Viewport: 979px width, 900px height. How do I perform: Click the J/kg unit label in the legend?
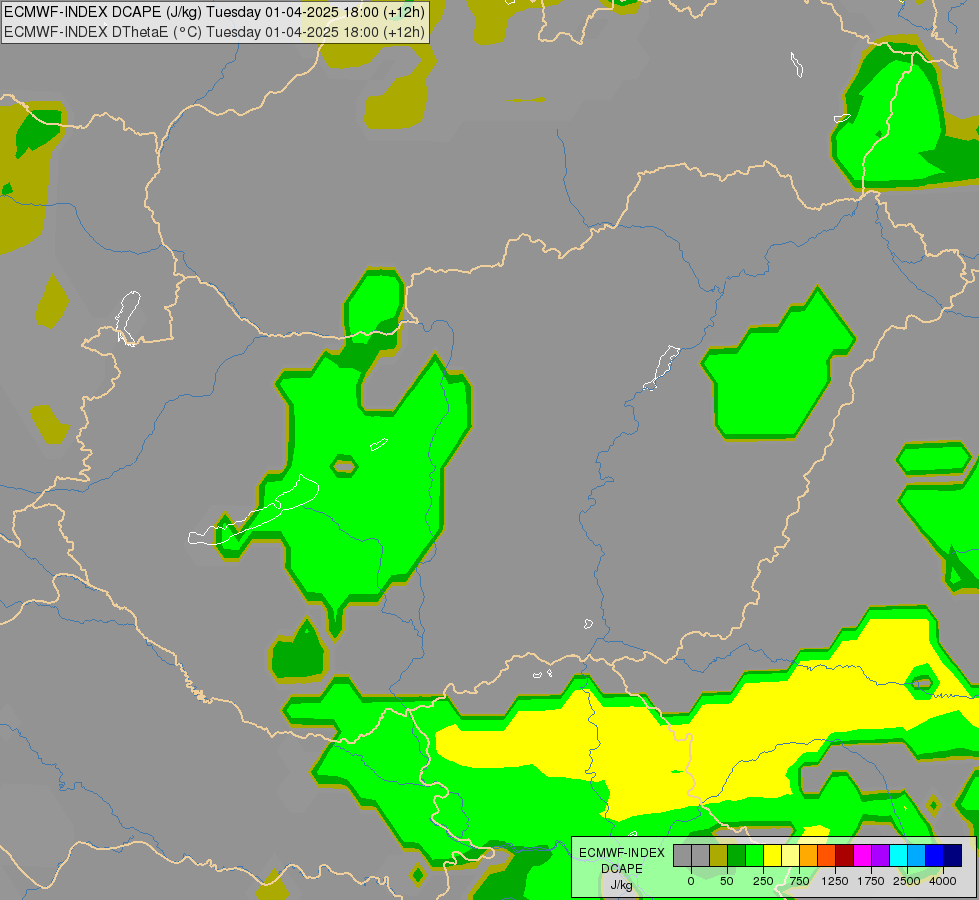coord(622,885)
